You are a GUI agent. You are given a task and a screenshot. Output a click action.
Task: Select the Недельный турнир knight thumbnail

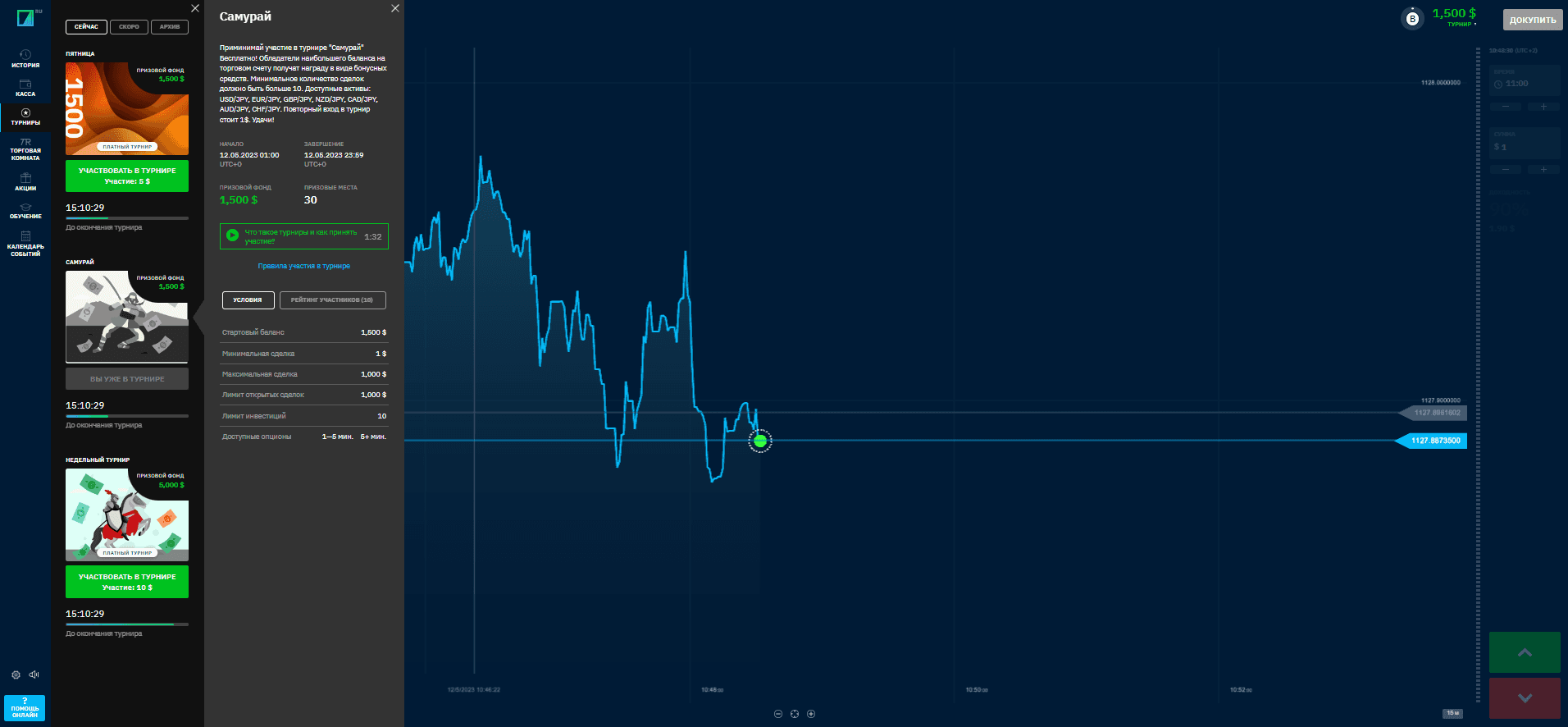(127, 514)
